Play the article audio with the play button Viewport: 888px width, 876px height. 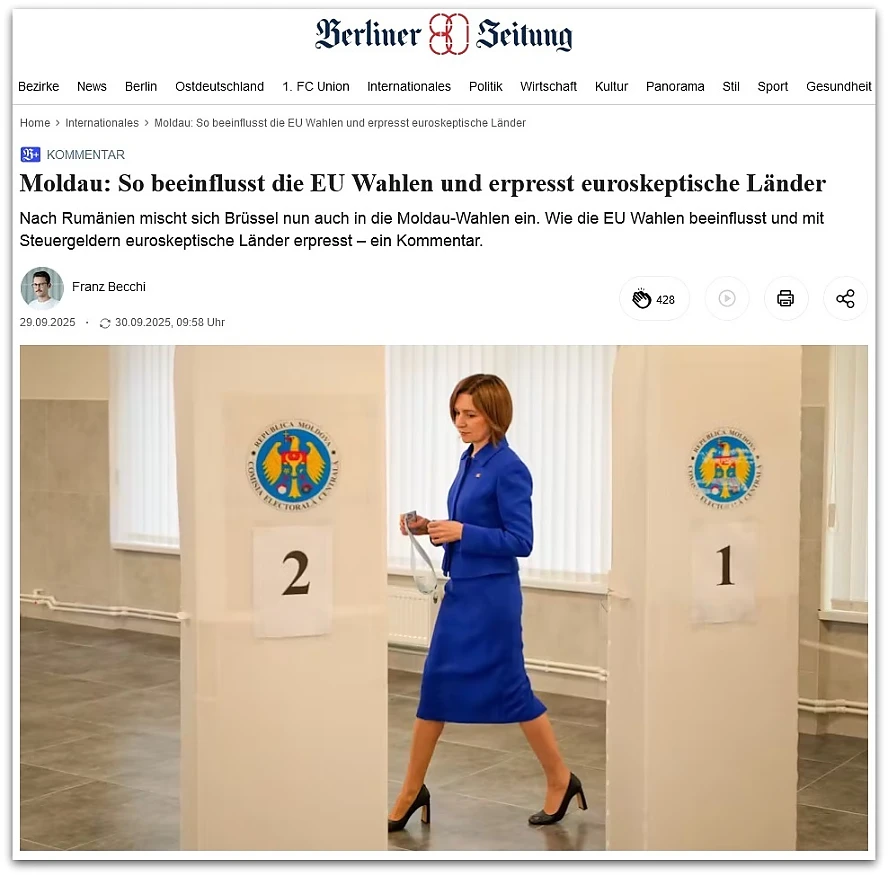click(x=727, y=298)
